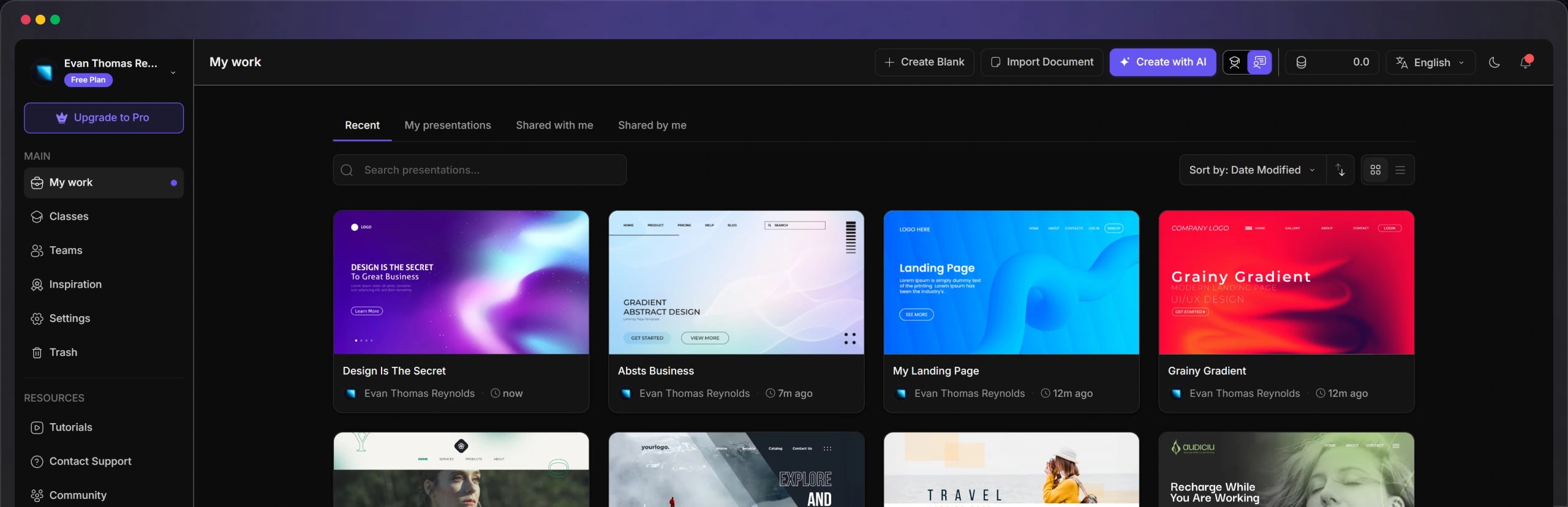Toggle dark mode moon icon
The height and width of the screenshot is (507, 1568).
point(1494,62)
